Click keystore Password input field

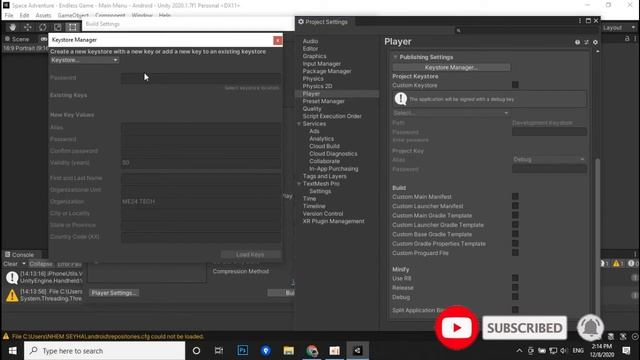pos(200,78)
